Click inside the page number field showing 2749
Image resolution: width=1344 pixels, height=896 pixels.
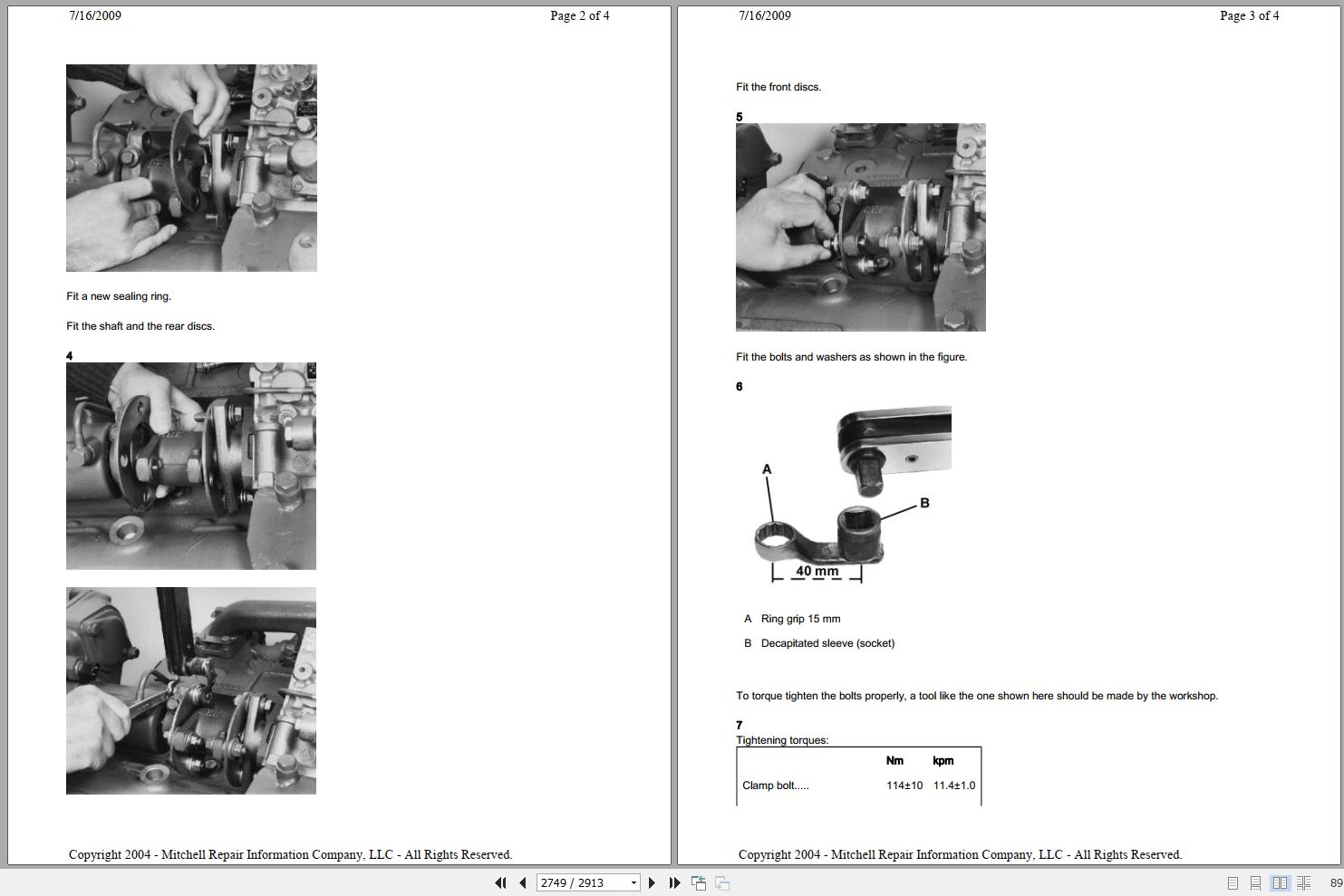571,882
